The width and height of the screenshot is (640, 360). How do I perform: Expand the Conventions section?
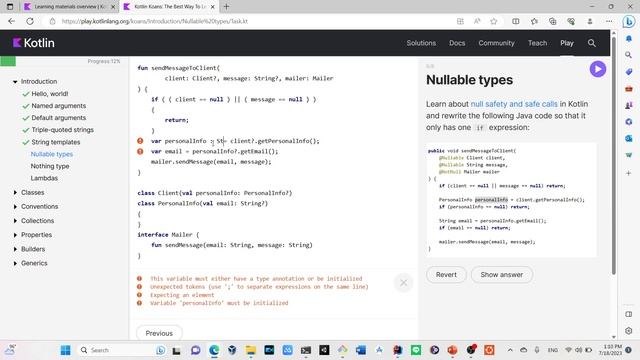pos(15,207)
